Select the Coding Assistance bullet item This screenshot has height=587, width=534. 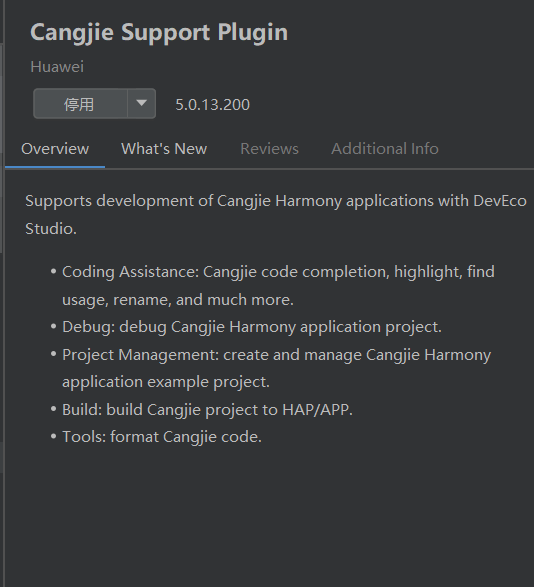pos(278,286)
